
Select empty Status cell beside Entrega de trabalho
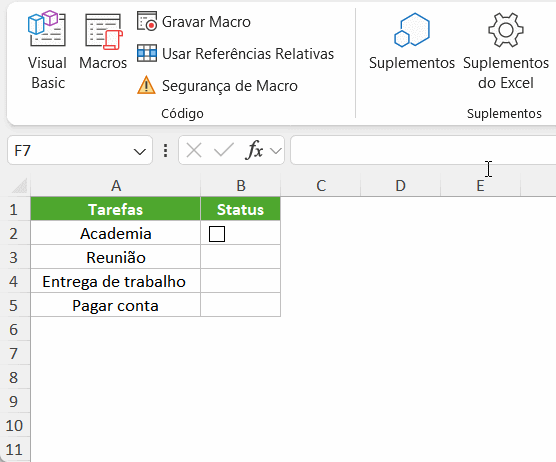point(241,281)
